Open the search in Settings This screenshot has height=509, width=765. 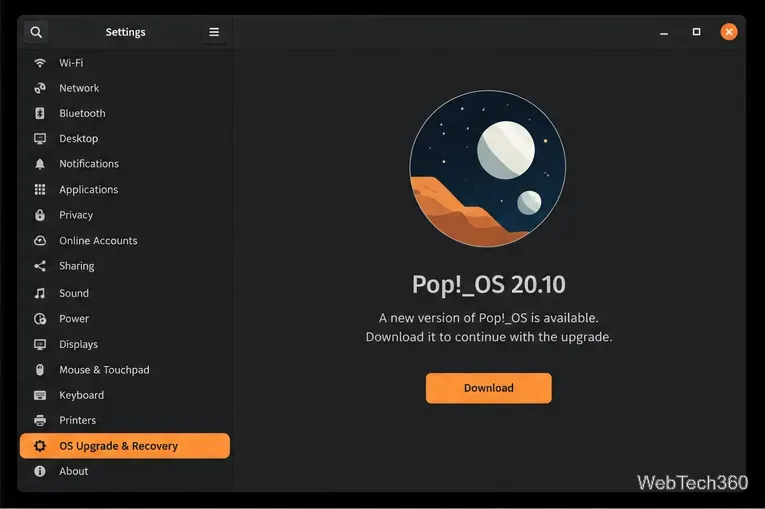pos(36,32)
